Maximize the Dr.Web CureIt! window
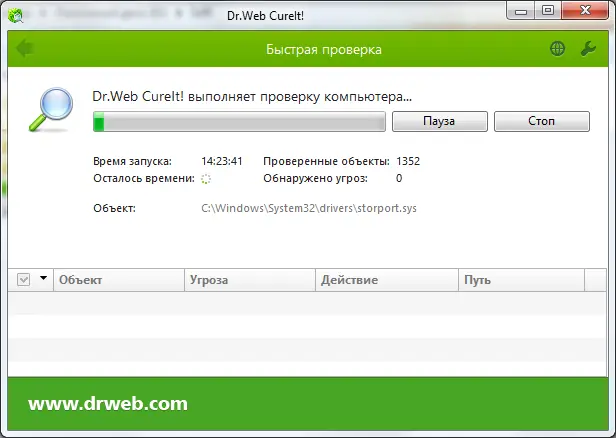616x438 pixels. (x=548, y=11)
